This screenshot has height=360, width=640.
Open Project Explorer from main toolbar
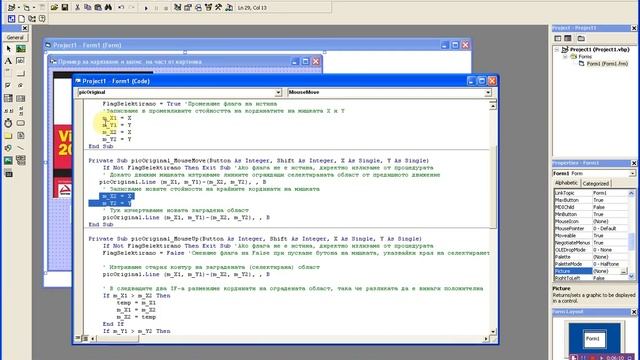click(178, 7)
